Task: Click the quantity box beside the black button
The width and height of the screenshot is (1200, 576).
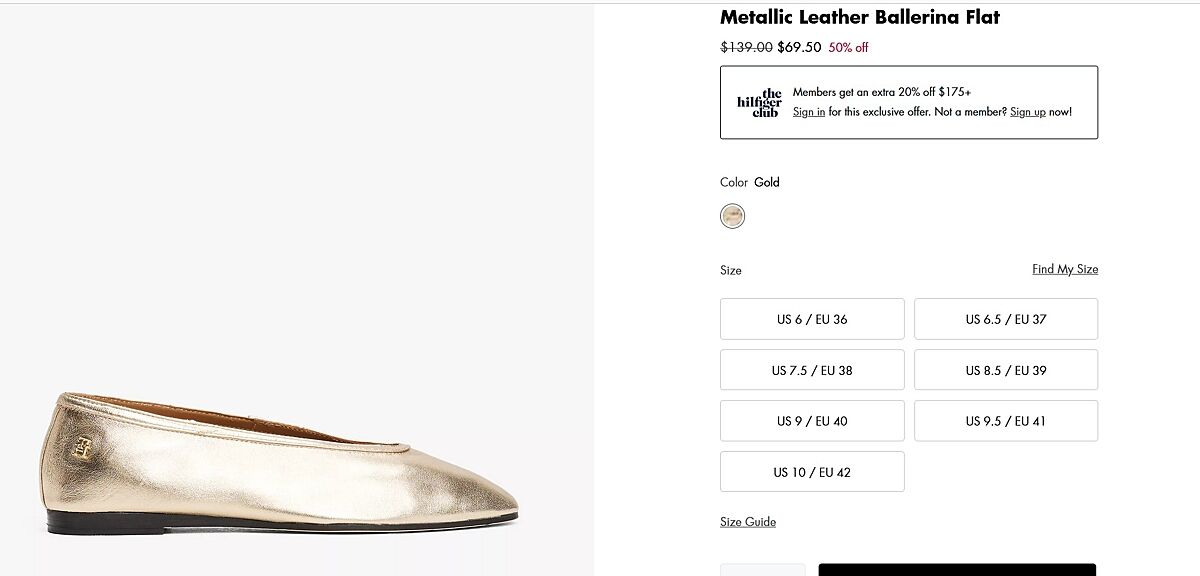Action: [x=762, y=570]
